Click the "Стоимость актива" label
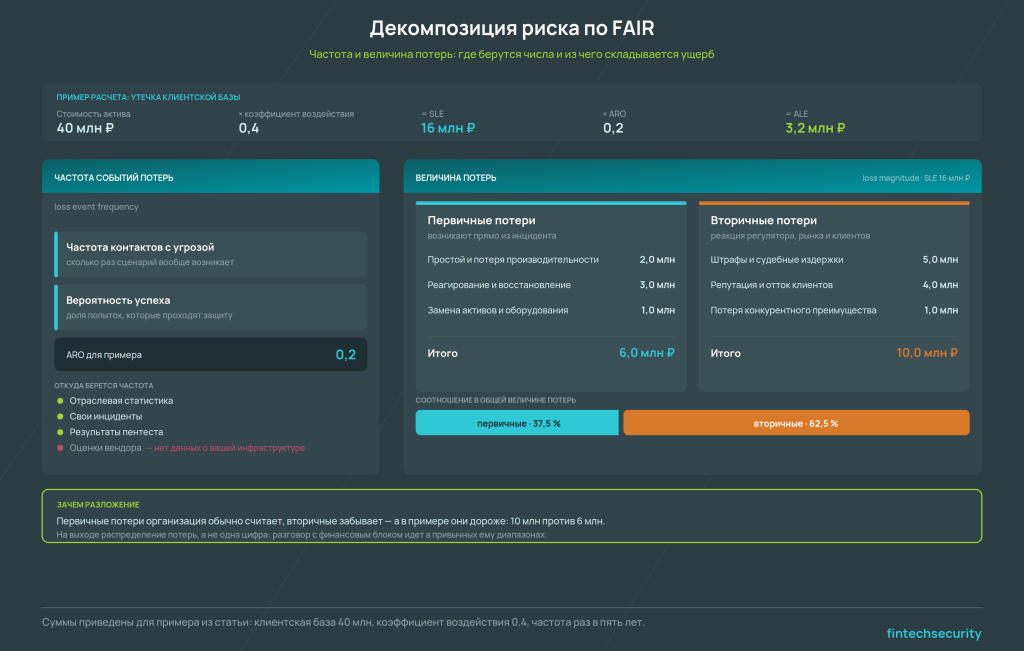1024x651 pixels. tap(93, 114)
